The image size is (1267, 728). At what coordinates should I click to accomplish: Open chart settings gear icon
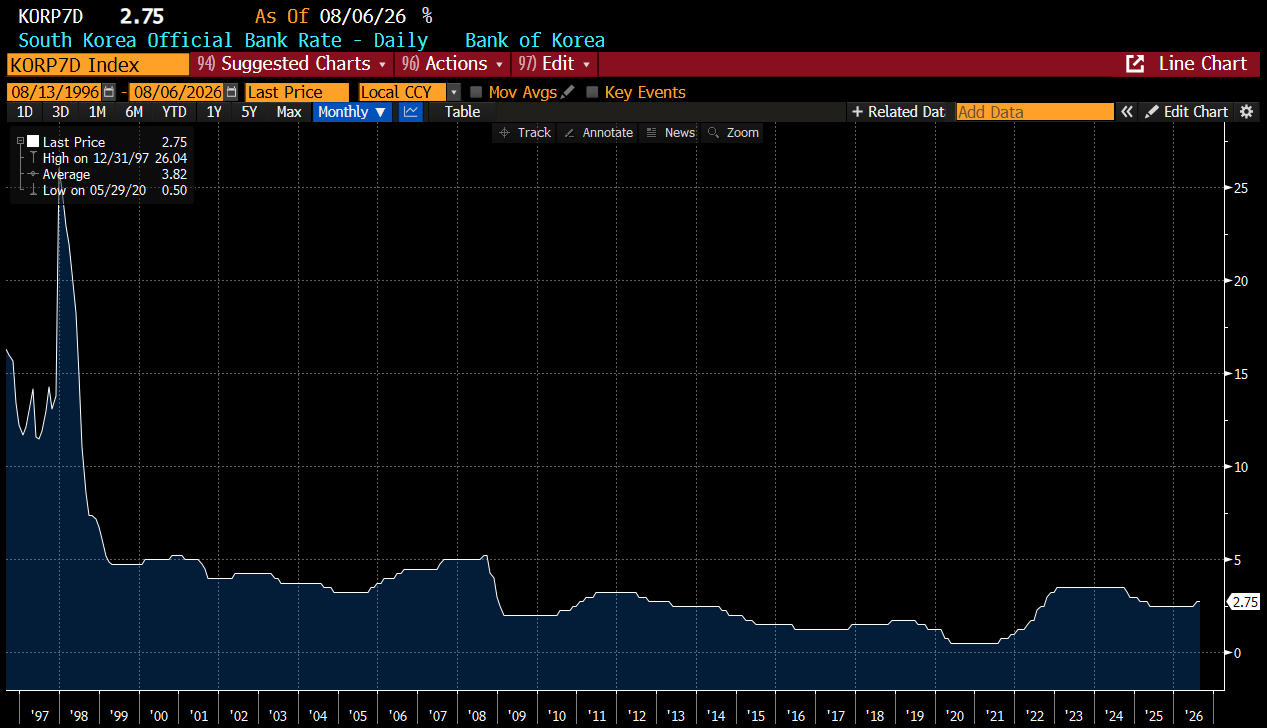pyautogui.click(x=1246, y=112)
